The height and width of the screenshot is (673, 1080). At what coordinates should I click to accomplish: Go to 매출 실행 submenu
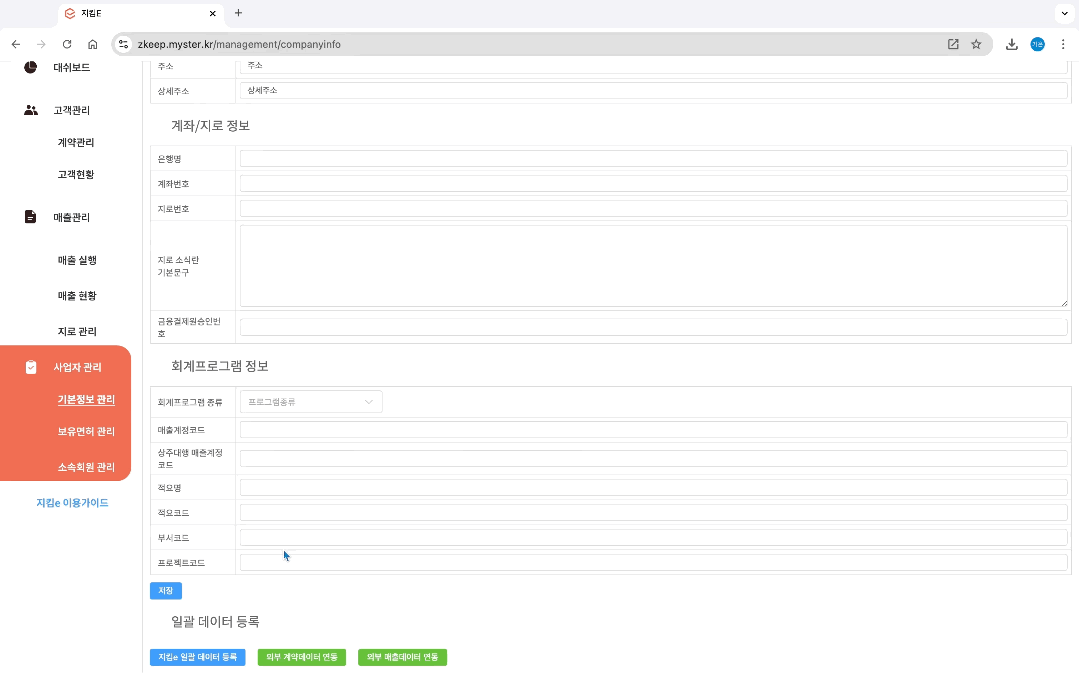77,260
